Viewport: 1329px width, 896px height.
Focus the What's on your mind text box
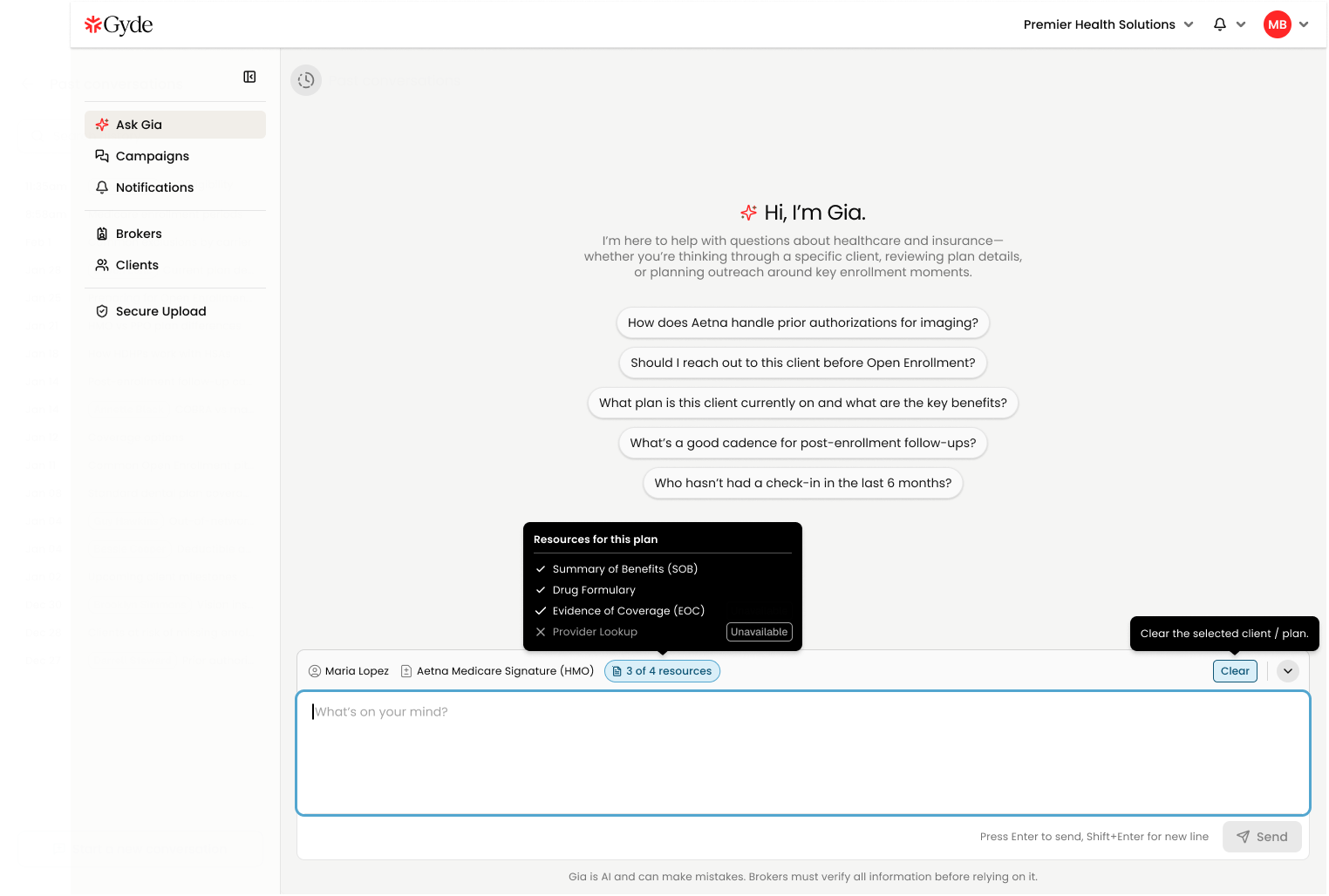click(x=803, y=753)
